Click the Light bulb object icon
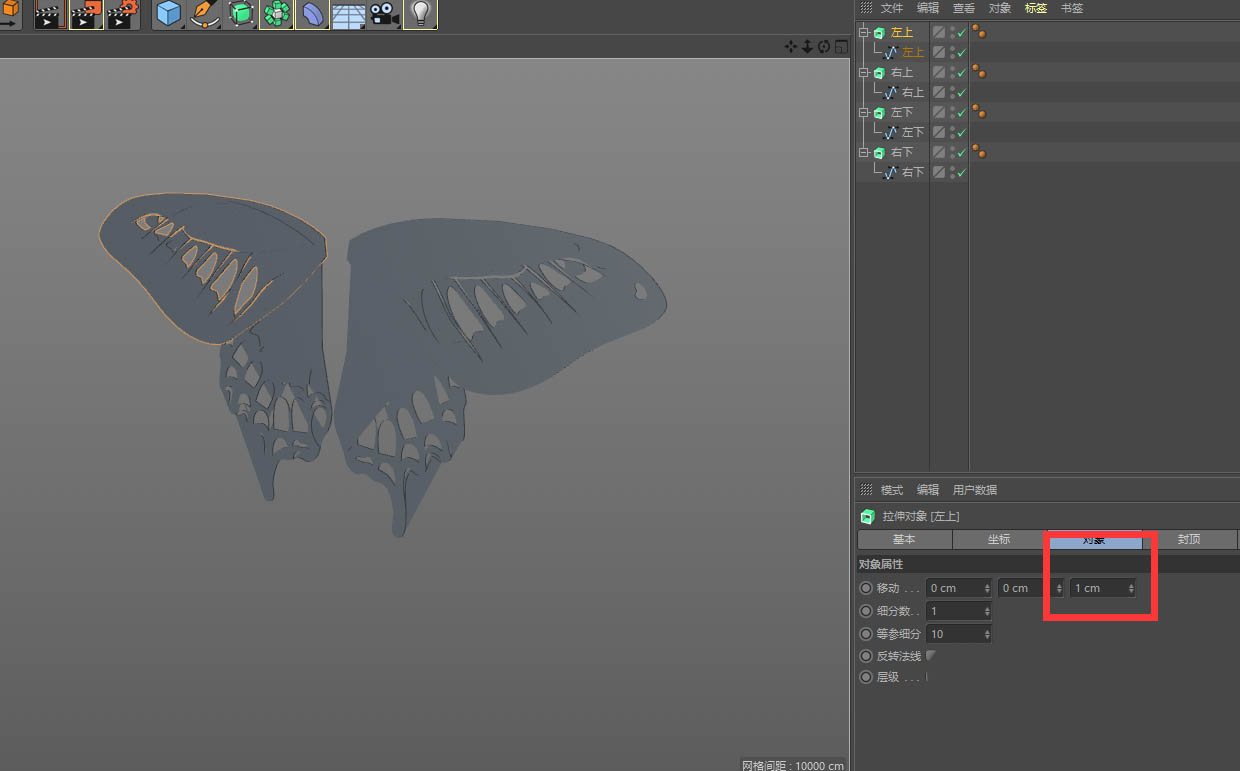The image size is (1240, 771). point(421,14)
